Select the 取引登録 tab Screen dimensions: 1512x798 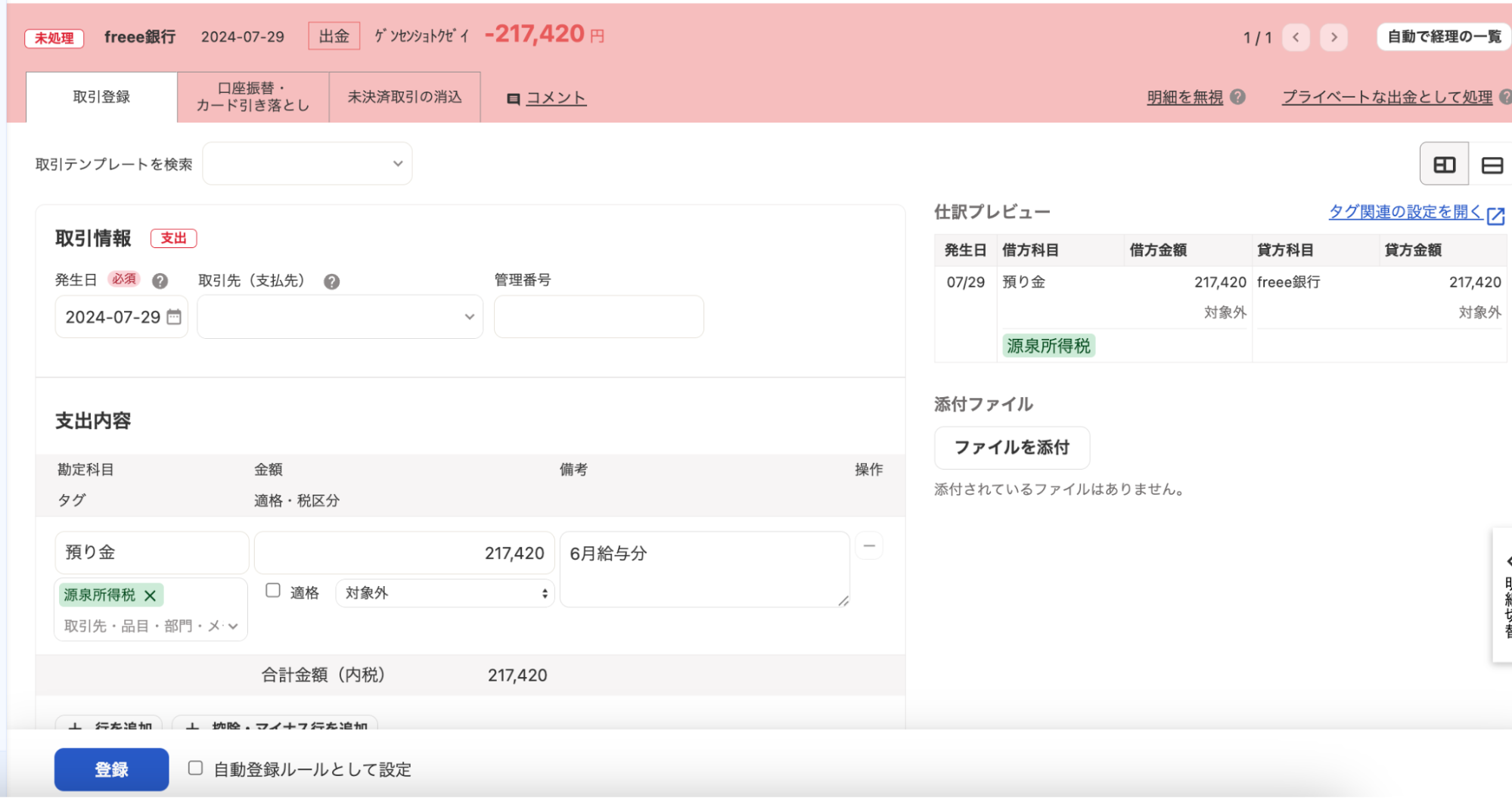[102, 97]
